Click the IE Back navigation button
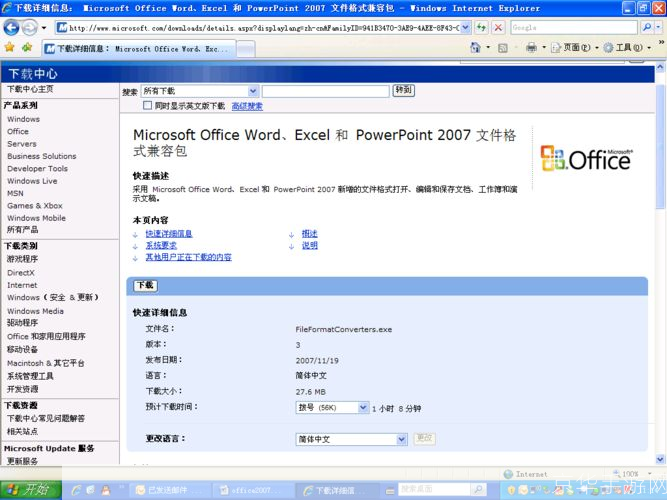The width and height of the screenshot is (667, 500). point(11,28)
